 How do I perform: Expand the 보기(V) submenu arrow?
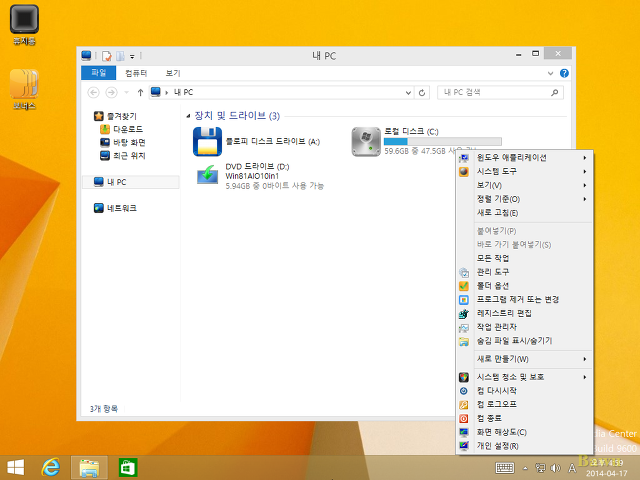point(585,185)
